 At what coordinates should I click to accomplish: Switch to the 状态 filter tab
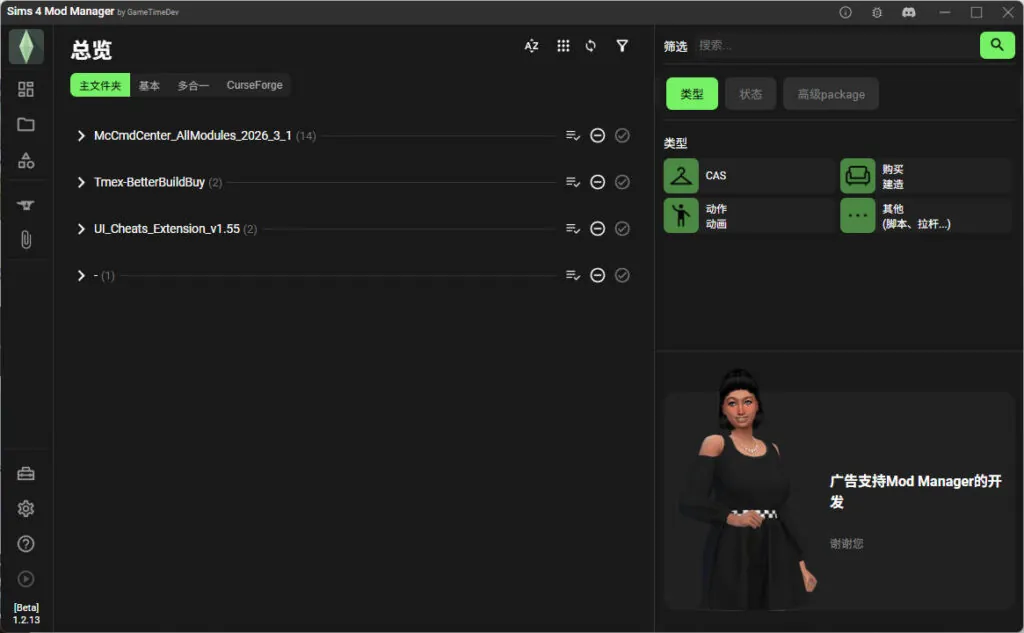(x=750, y=94)
